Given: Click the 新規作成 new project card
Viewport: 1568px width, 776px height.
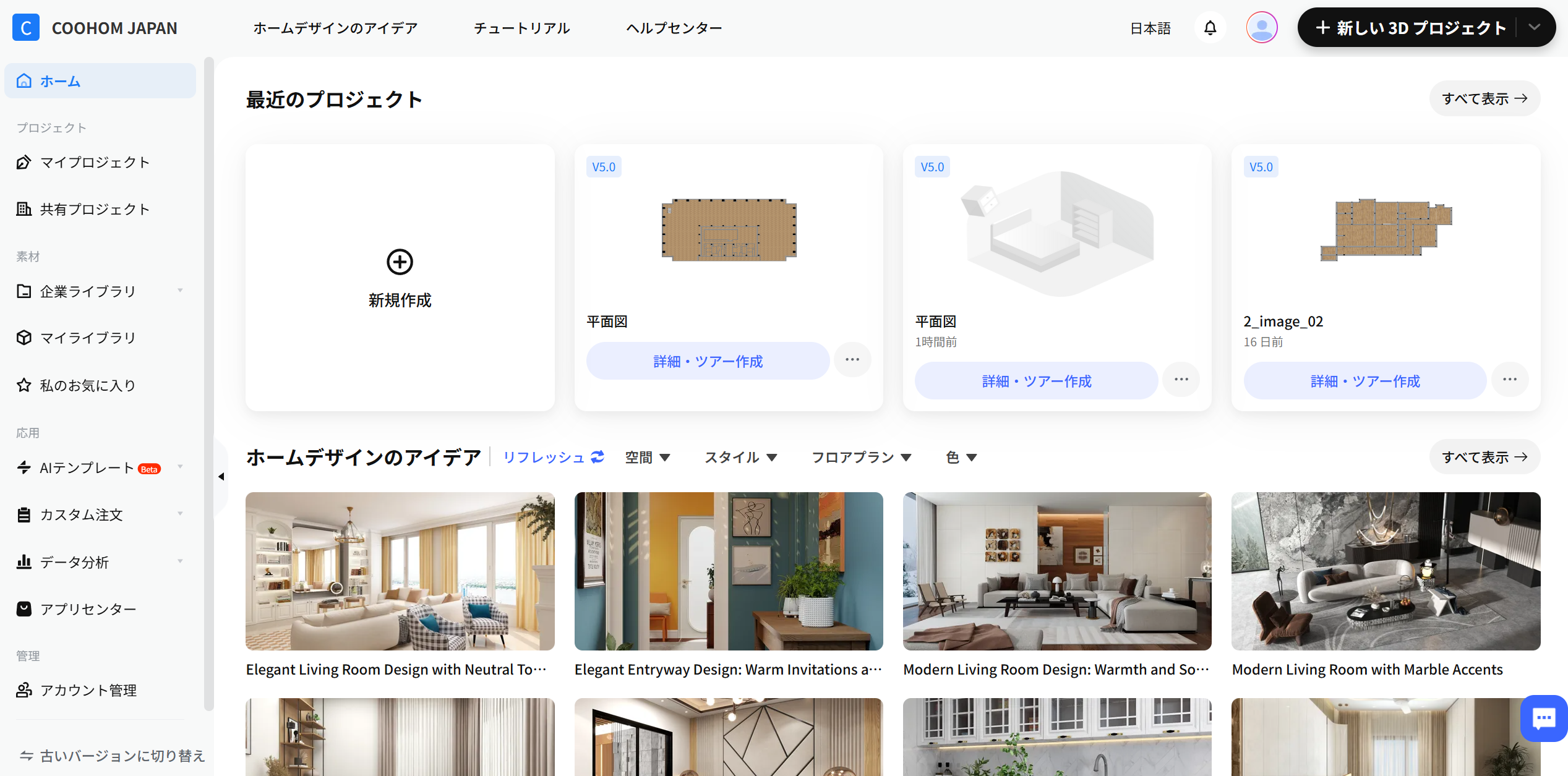Looking at the screenshot, I should pos(400,278).
